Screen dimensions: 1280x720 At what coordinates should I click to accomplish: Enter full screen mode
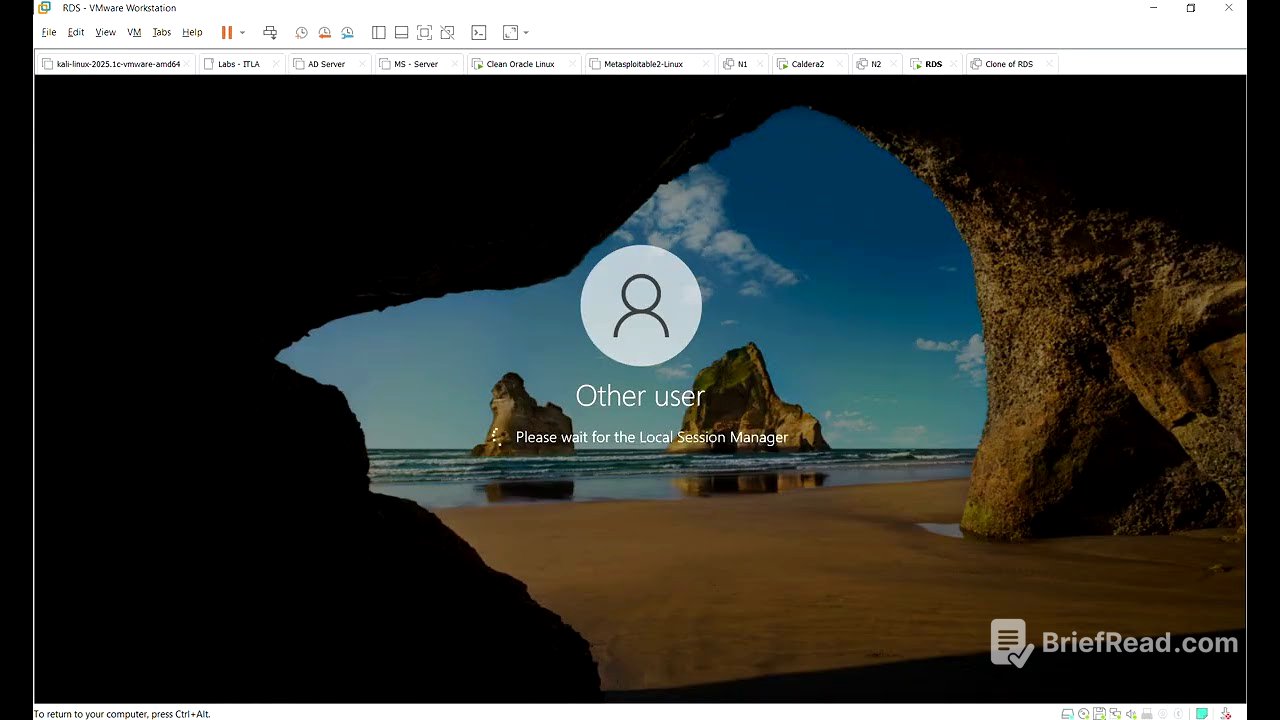pyautogui.click(x=424, y=32)
